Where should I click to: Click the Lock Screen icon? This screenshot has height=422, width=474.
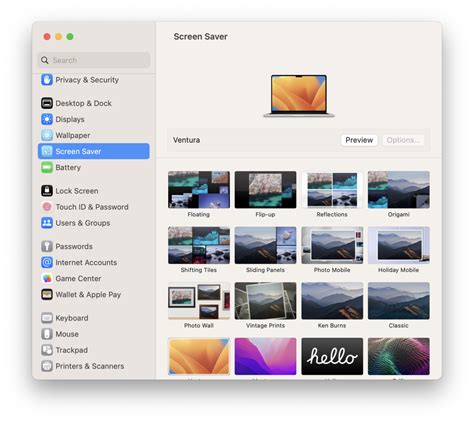pos(47,191)
